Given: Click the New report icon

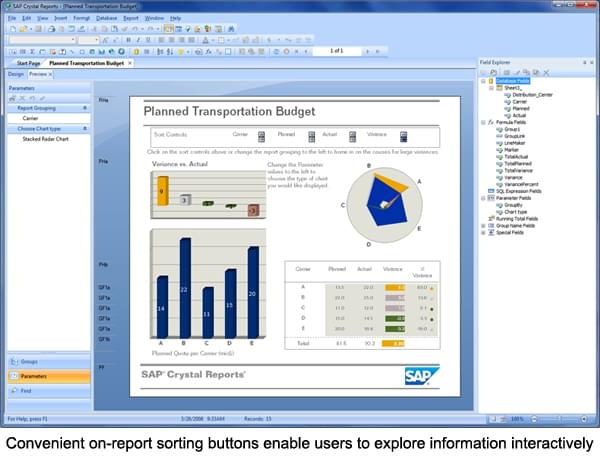Looking at the screenshot, I should tap(13, 29).
